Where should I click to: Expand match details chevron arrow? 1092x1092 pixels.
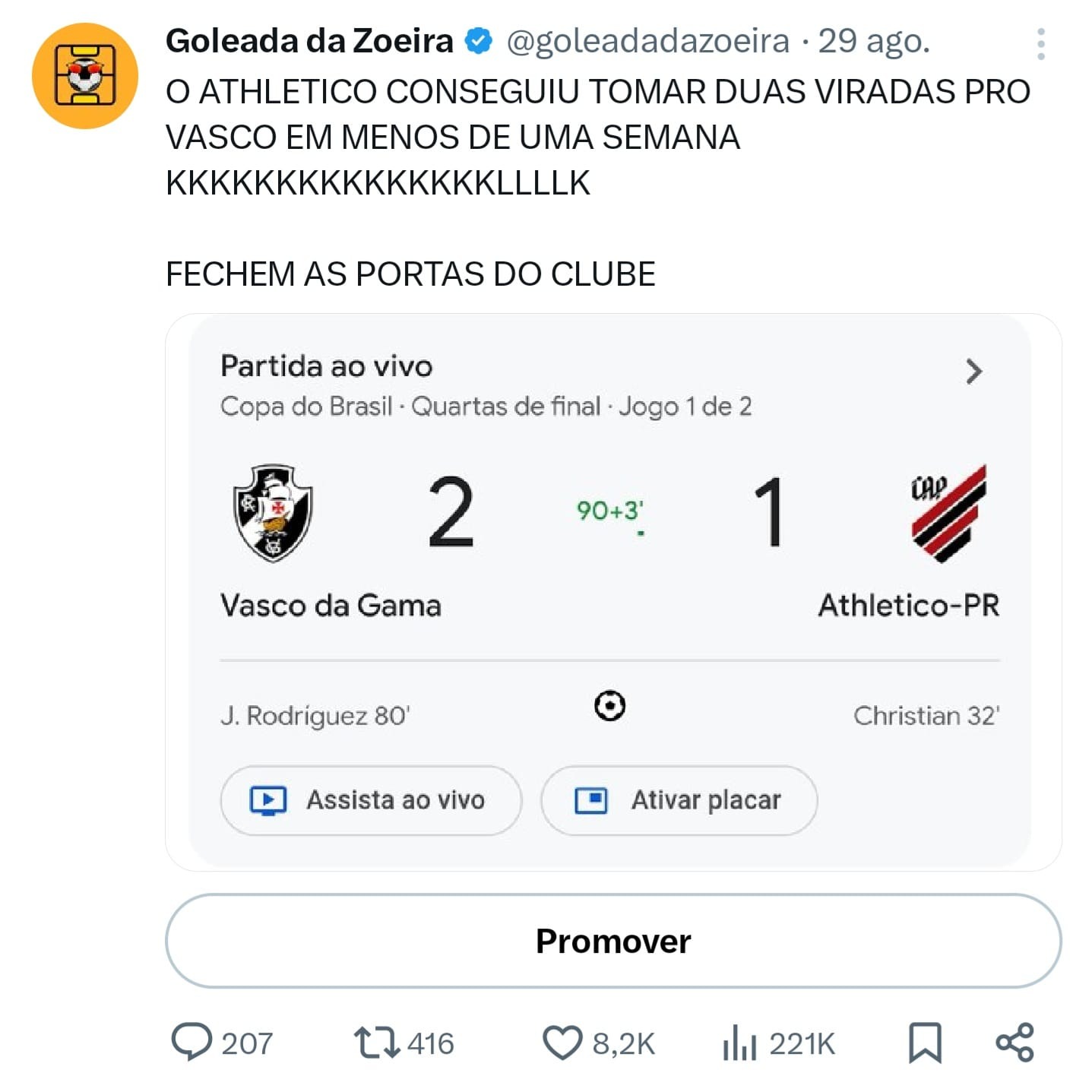pyautogui.click(x=973, y=372)
